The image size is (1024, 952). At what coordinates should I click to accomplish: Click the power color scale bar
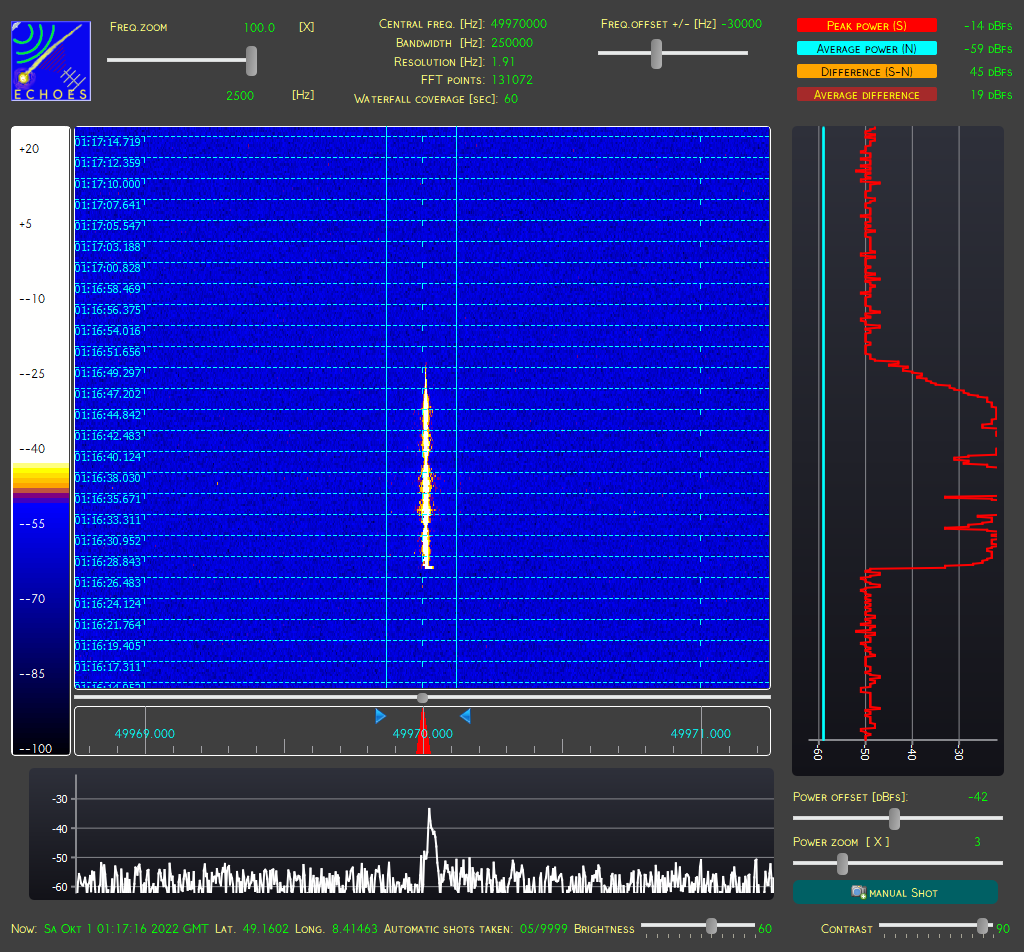click(x=40, y=441)
